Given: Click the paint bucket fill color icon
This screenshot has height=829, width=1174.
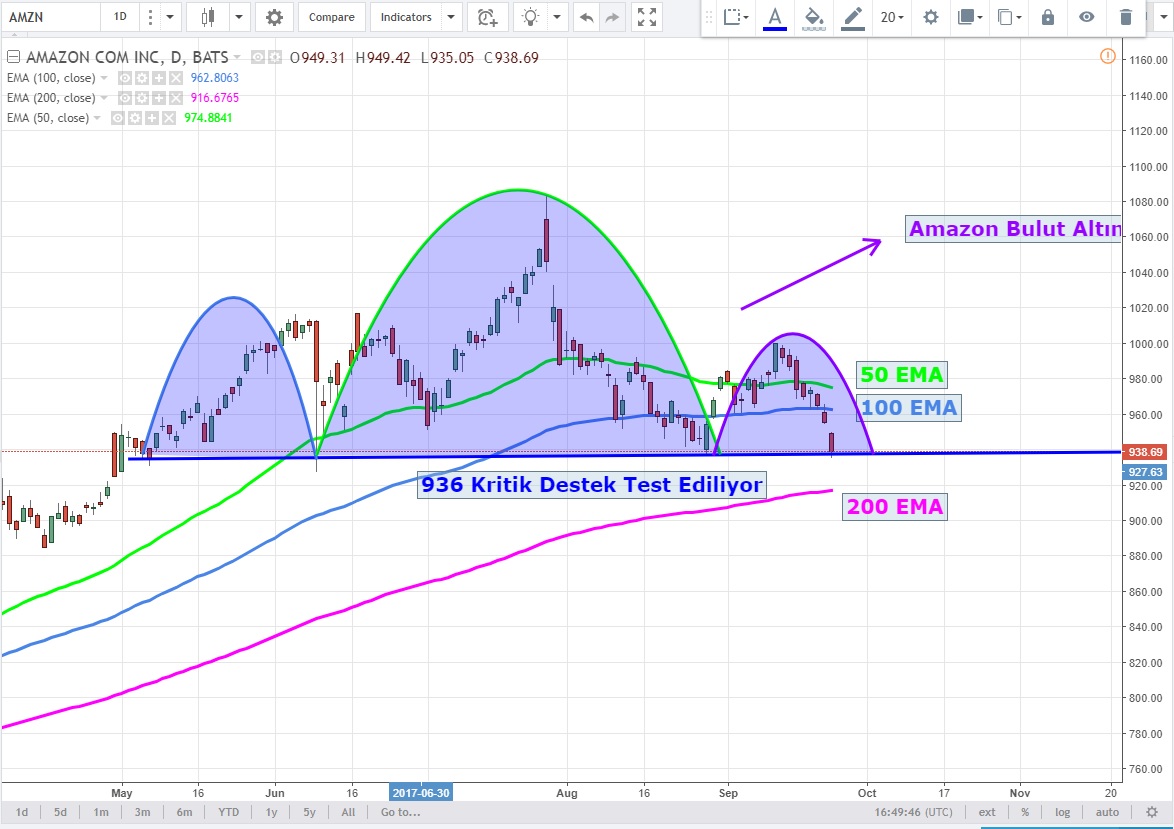Looking at the screenshot, I should pyautogui.click(x=814, y=17).
